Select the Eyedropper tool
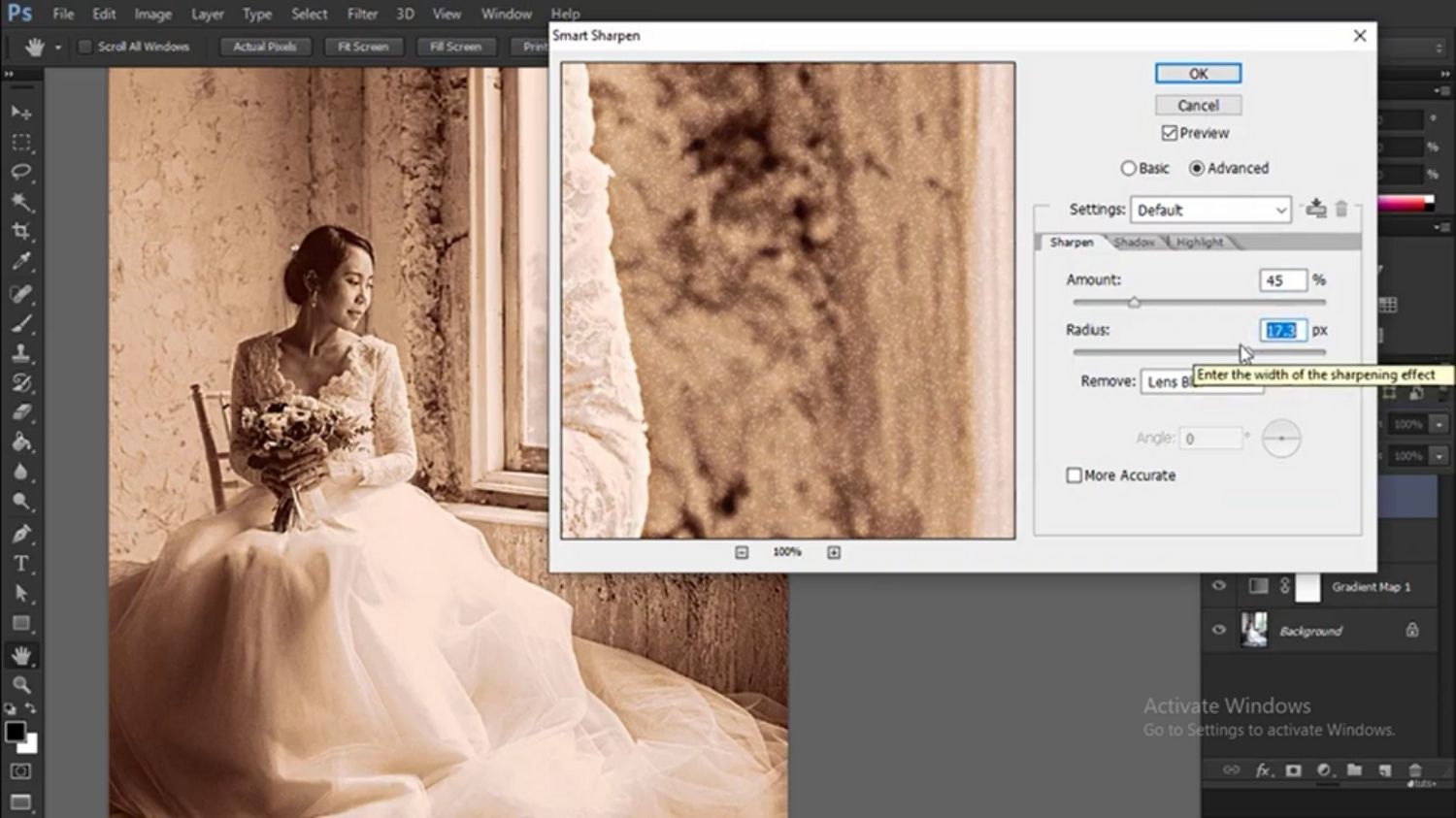1456x818 pixels. [x=20, y=261]
